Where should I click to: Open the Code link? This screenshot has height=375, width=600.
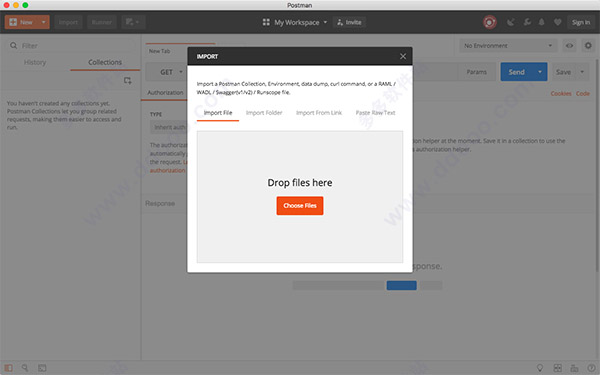[x=583, y=93]
